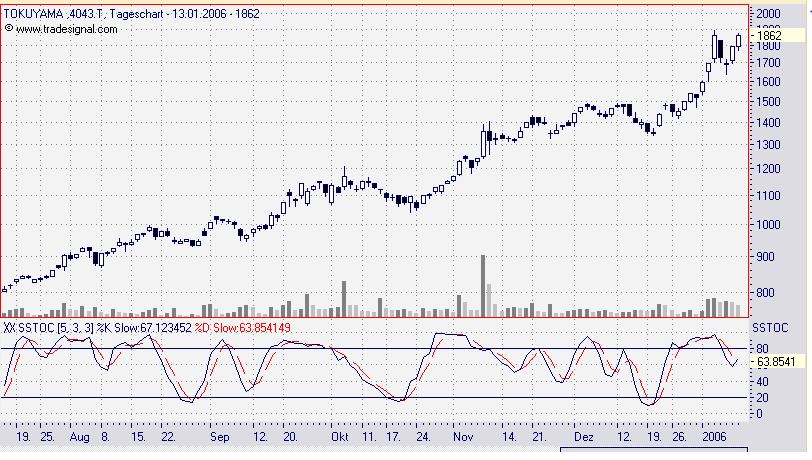Click the 1000 mark on the price axis
Screen dimensions: 812x460
(x=768, y=224)
